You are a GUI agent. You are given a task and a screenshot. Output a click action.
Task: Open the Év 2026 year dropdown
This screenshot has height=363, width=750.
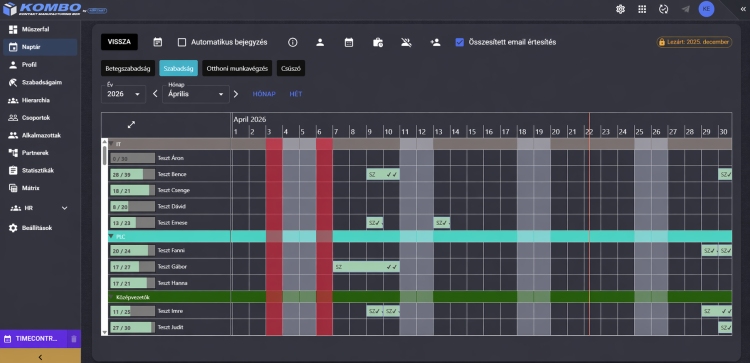click(123, 94)
